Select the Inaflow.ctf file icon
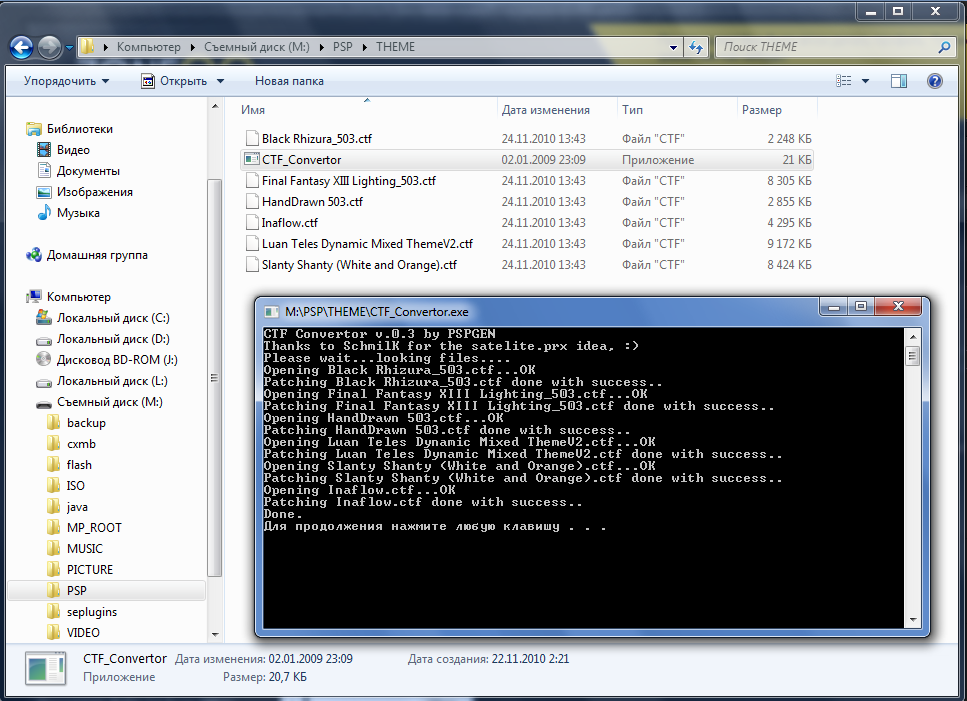 coord(252,222)
